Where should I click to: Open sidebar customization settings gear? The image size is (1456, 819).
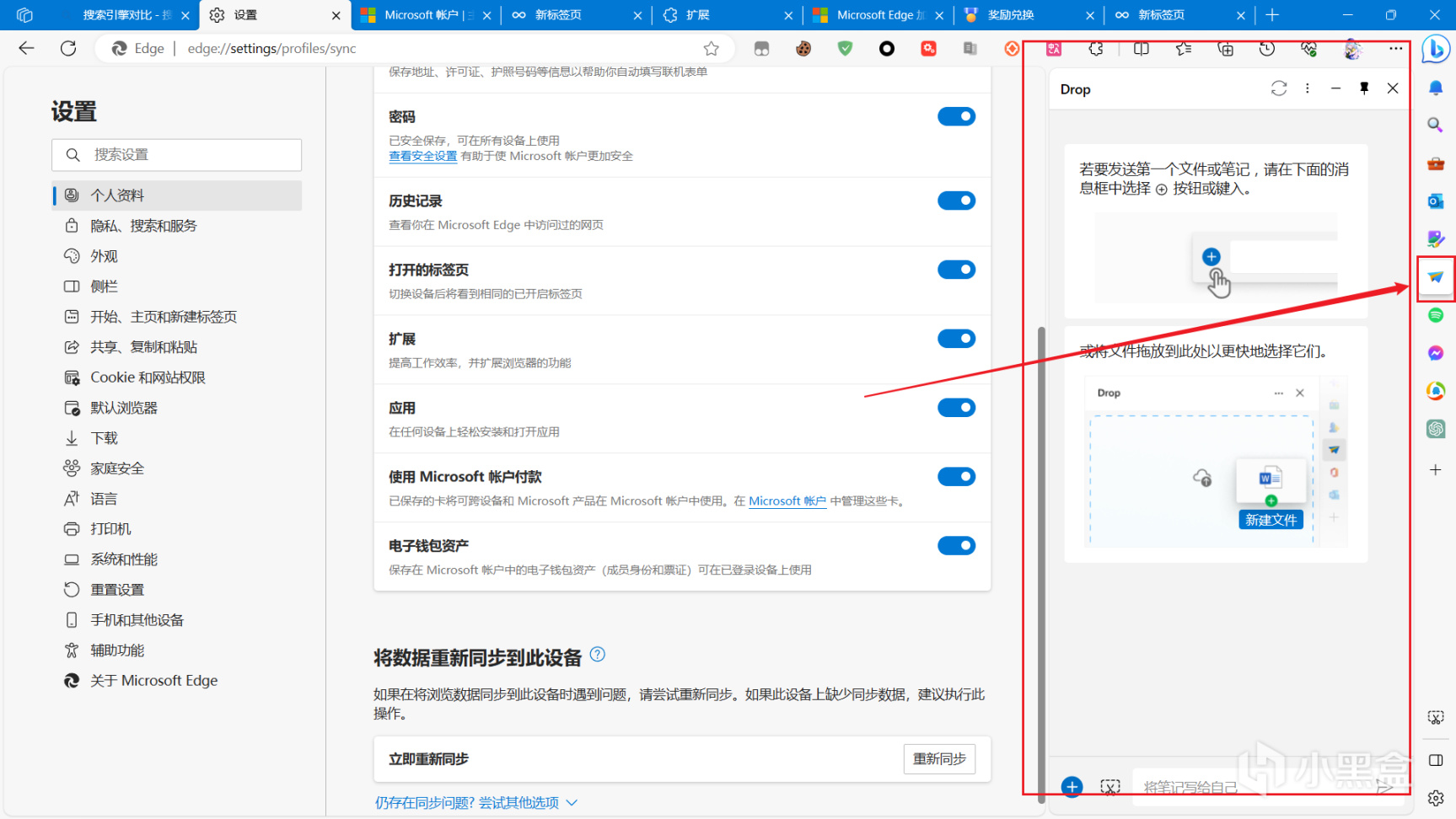click(1436, 797)
